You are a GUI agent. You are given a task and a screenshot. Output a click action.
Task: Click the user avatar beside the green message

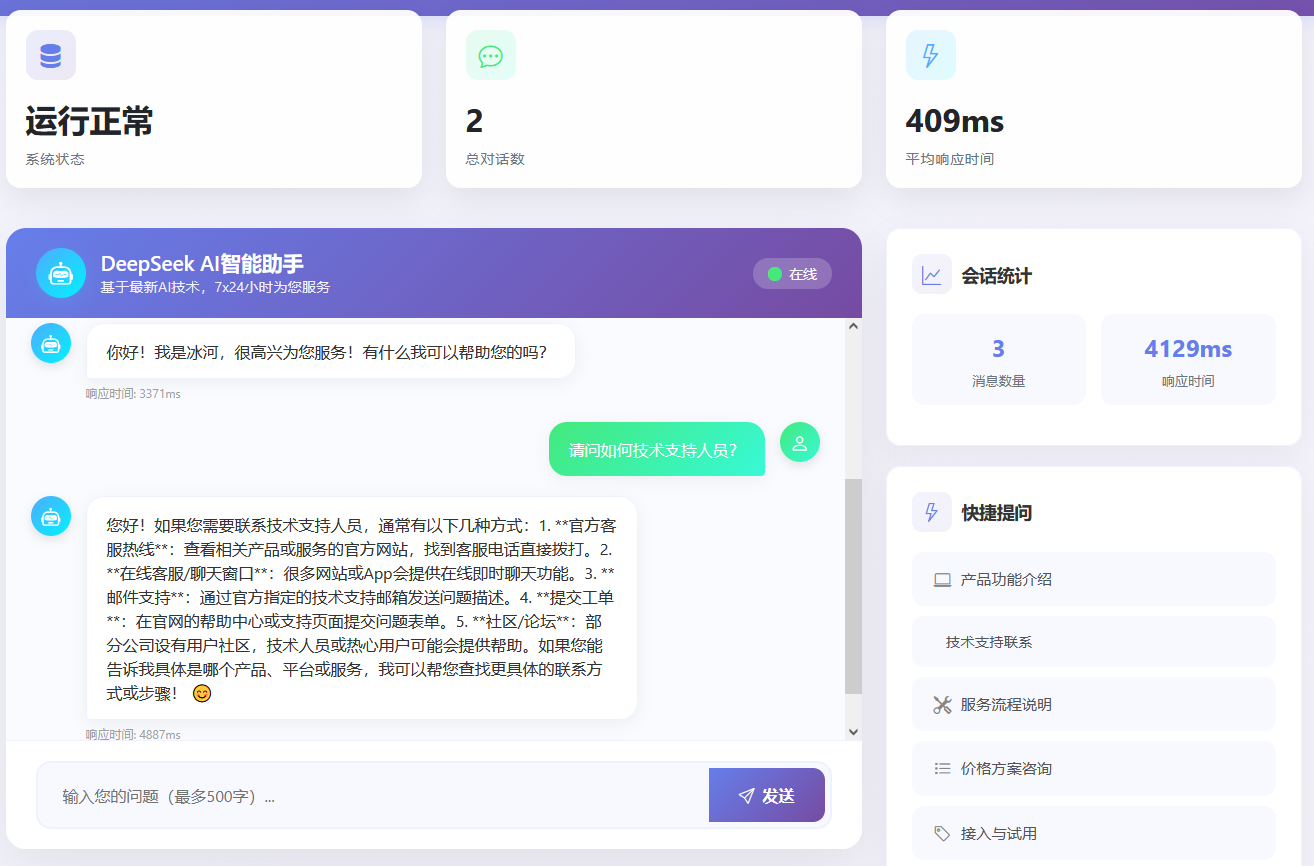point(799,442)
